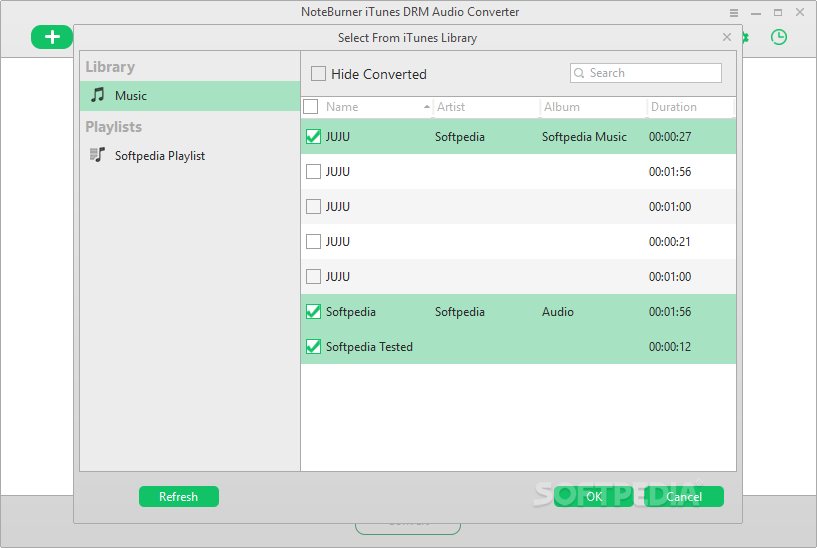The image size is (817, 548).
Task: Check the JUJU track lasting 00:00:21
Action: [313, 242]
